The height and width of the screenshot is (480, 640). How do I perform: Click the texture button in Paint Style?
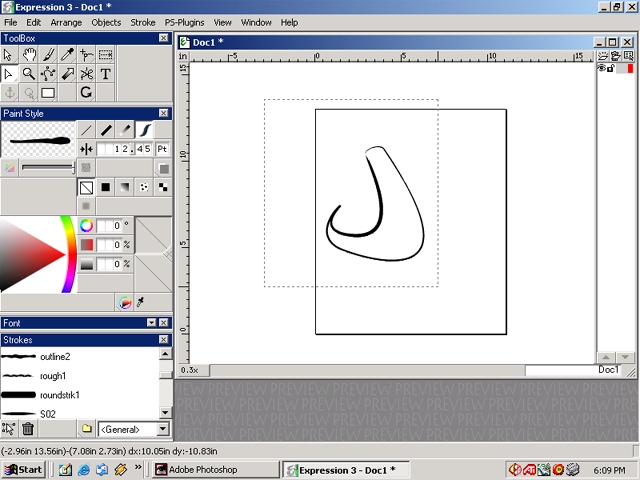click(86, 167)
